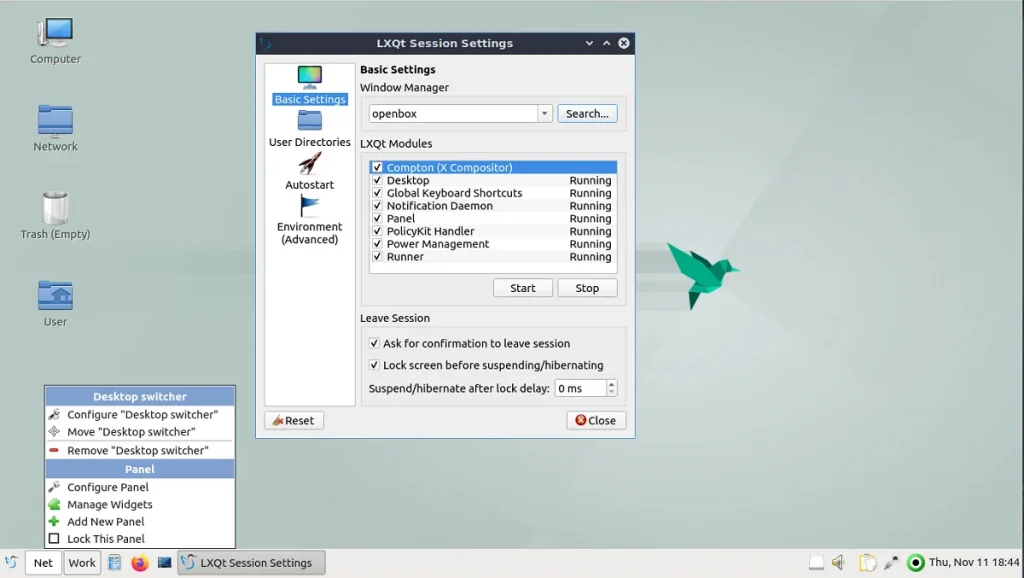Launch the terminal from quick launch
This screenshot has width=1024, height=578.
click(x=165, y=562)
